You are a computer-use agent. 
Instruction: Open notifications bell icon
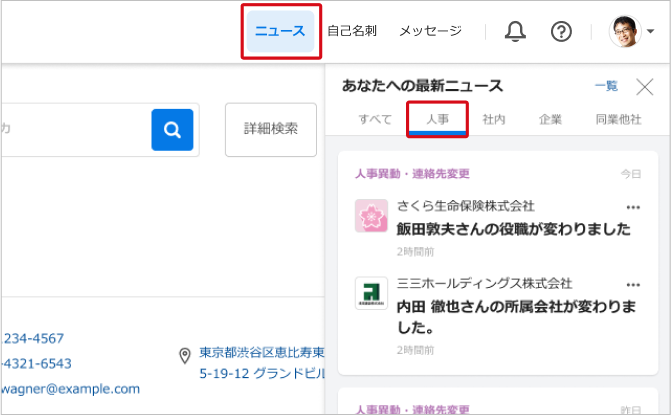(515, 31)
